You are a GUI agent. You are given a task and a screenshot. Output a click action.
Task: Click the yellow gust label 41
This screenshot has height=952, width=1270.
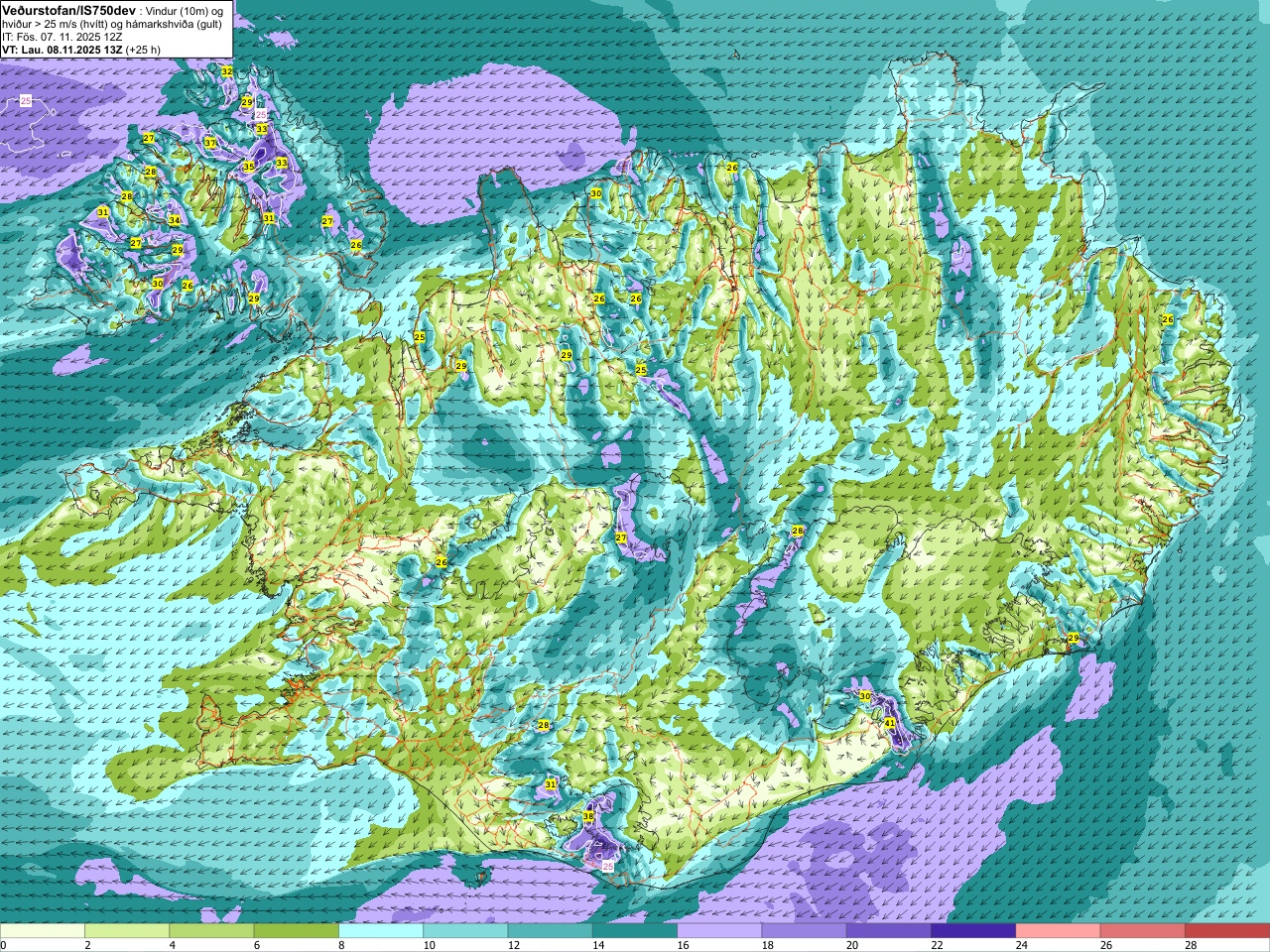[889, 723]
